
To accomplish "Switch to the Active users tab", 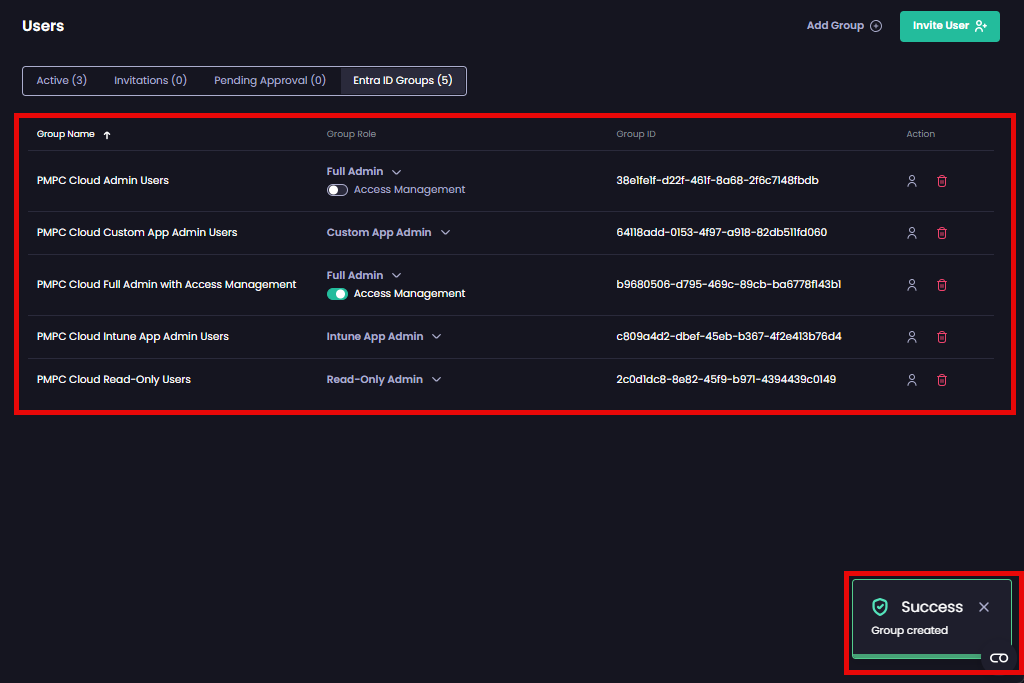I will (61, 80).
